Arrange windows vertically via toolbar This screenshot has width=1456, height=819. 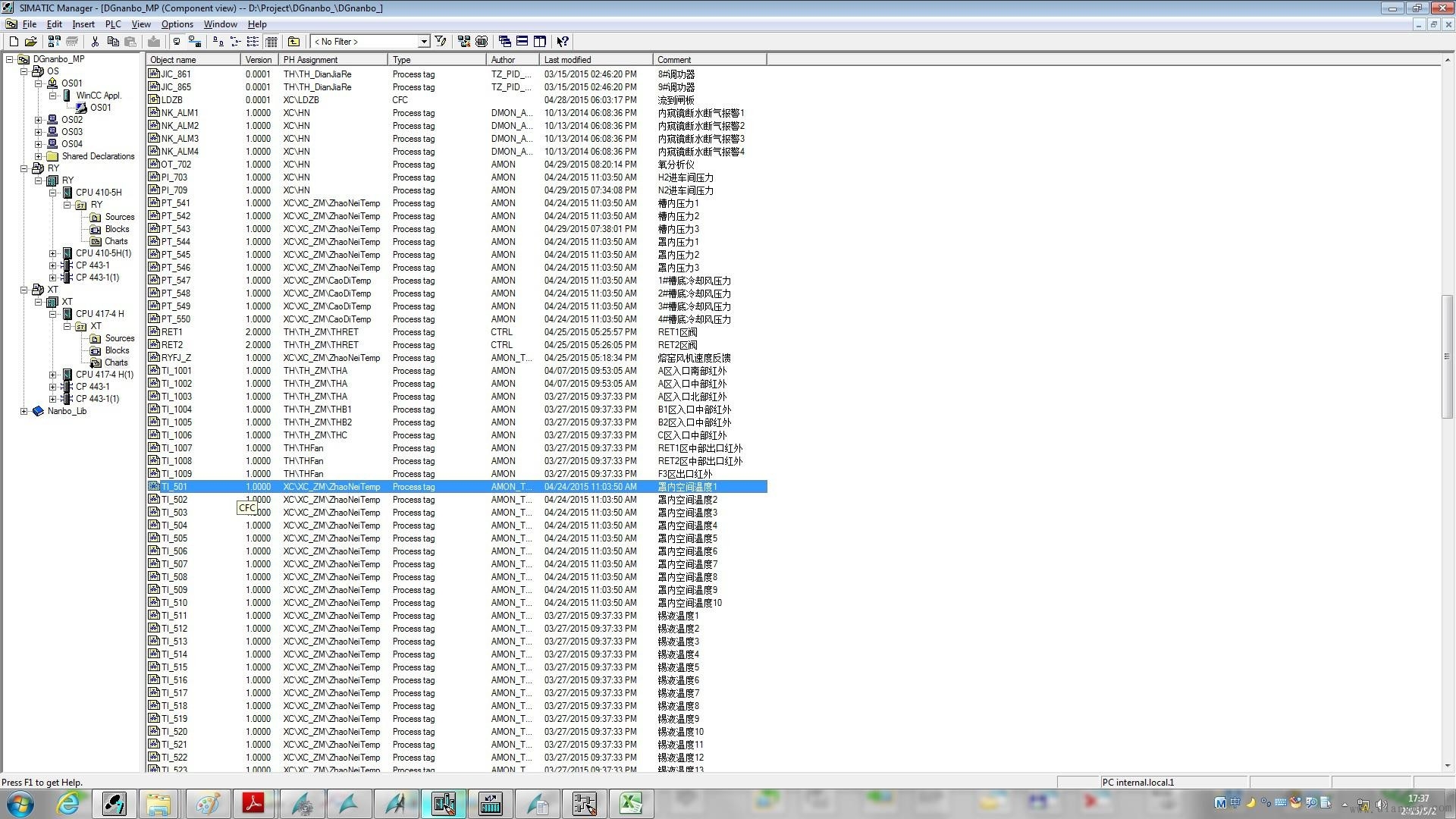tap(540, 42)
